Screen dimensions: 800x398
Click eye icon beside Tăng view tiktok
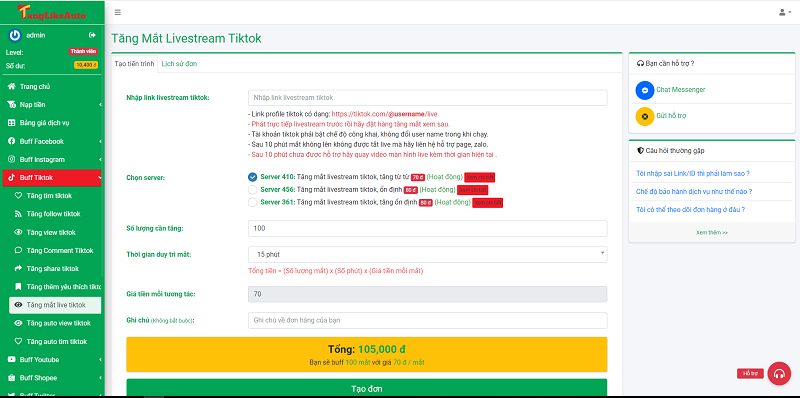18,232
